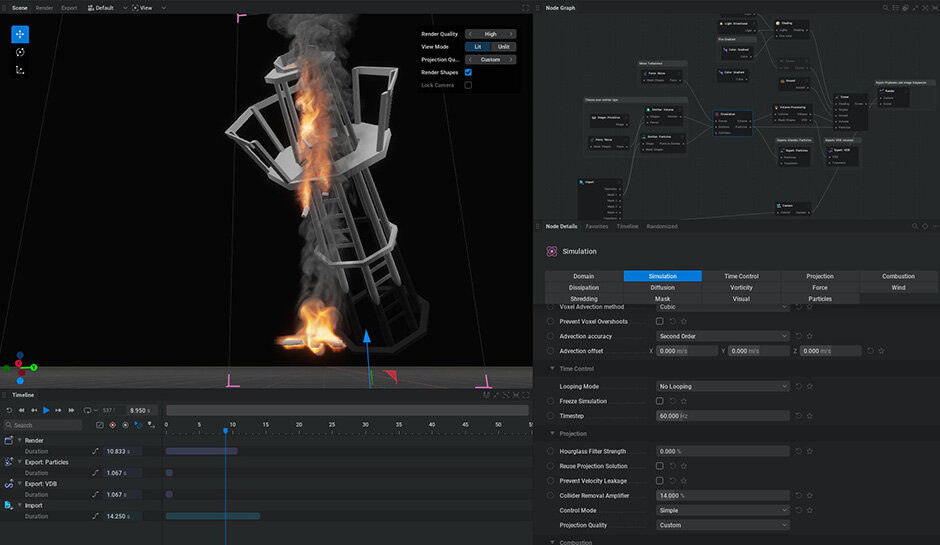The height and width of the screenshot is (545, 940).
Task: Select the Rotate transform tool
Action: (x=20, y=52)
